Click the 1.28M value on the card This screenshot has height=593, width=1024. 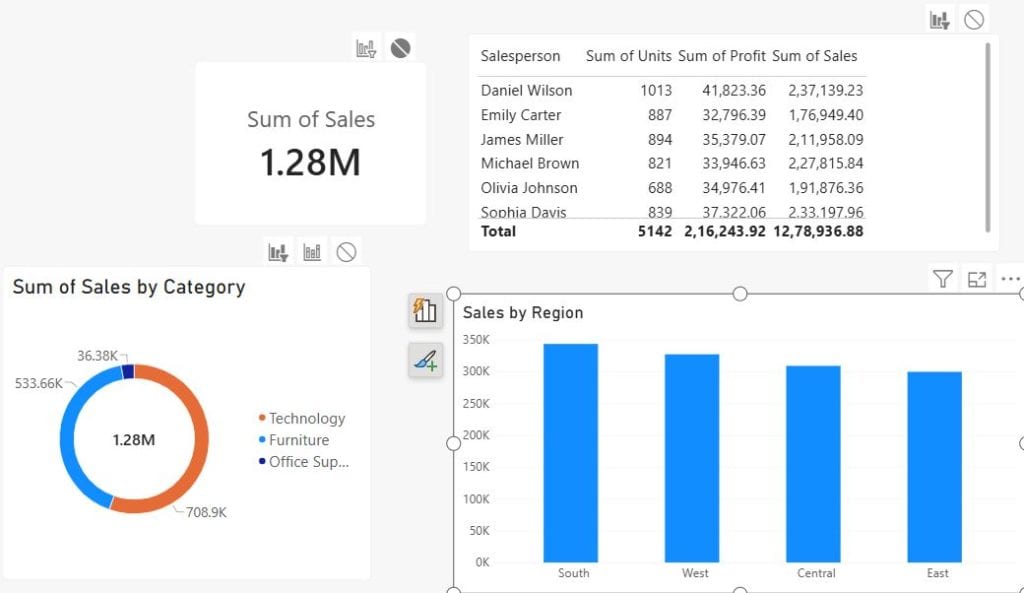[311, 163]
